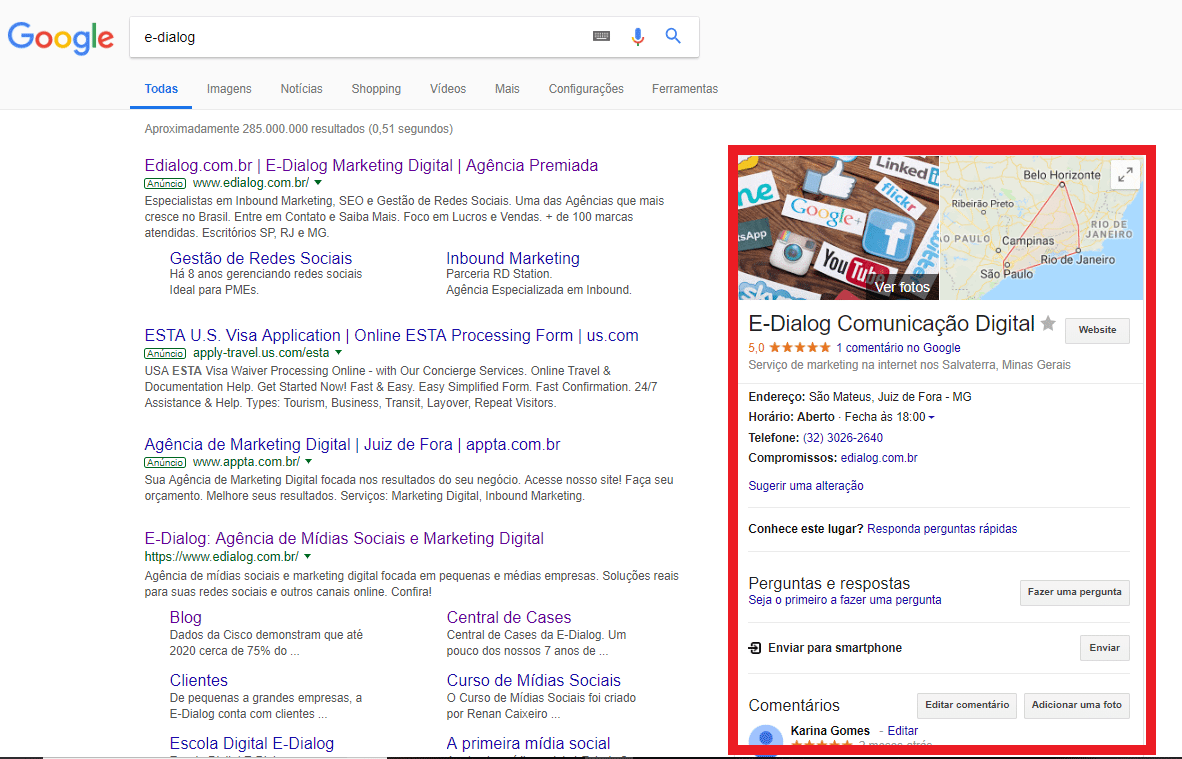Open Sugerir uma alteração link

click(806, 486)
